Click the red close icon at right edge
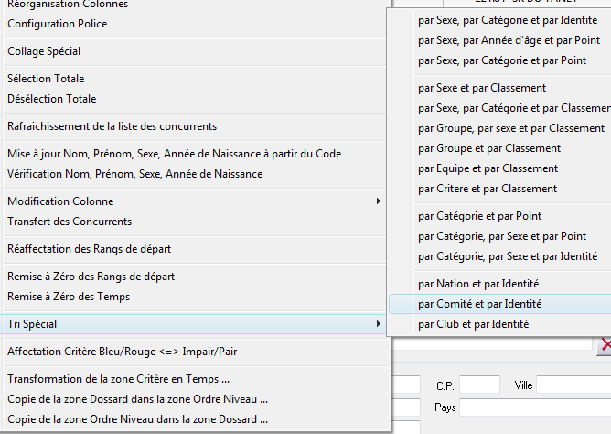The image size is (611, 434). [605, 345]
